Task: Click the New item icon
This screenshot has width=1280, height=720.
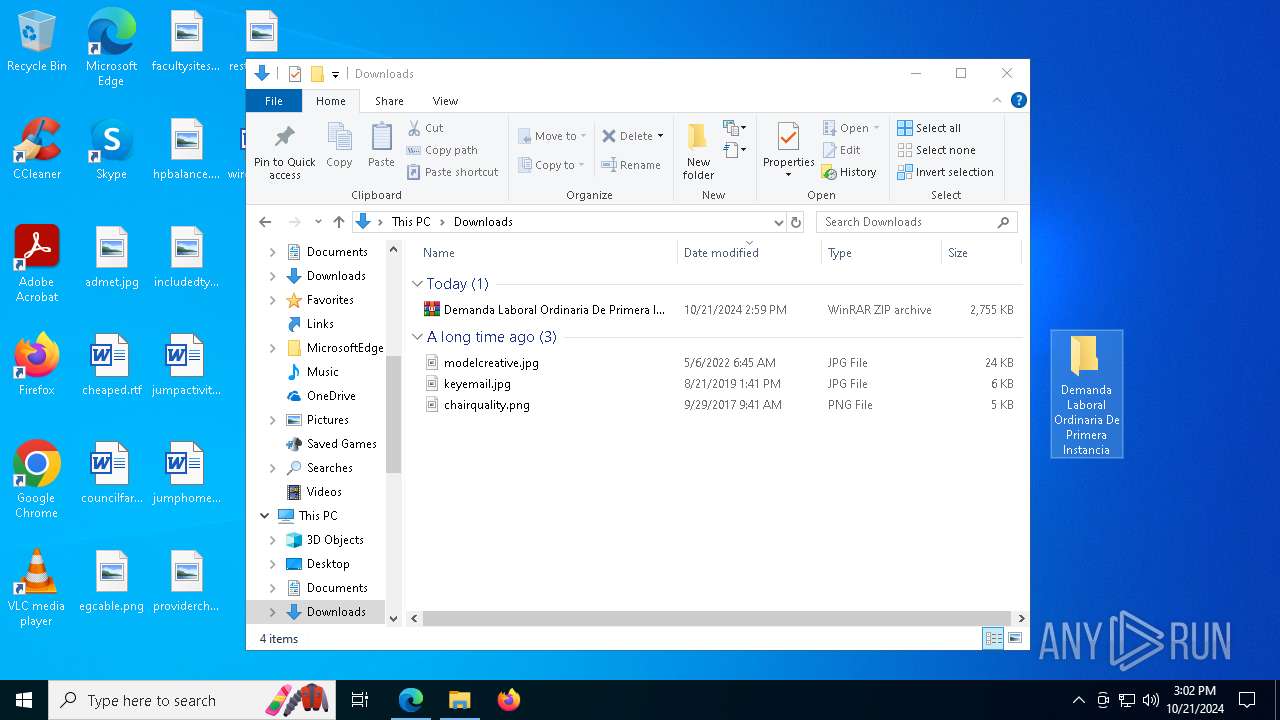Action: (735, 128)
